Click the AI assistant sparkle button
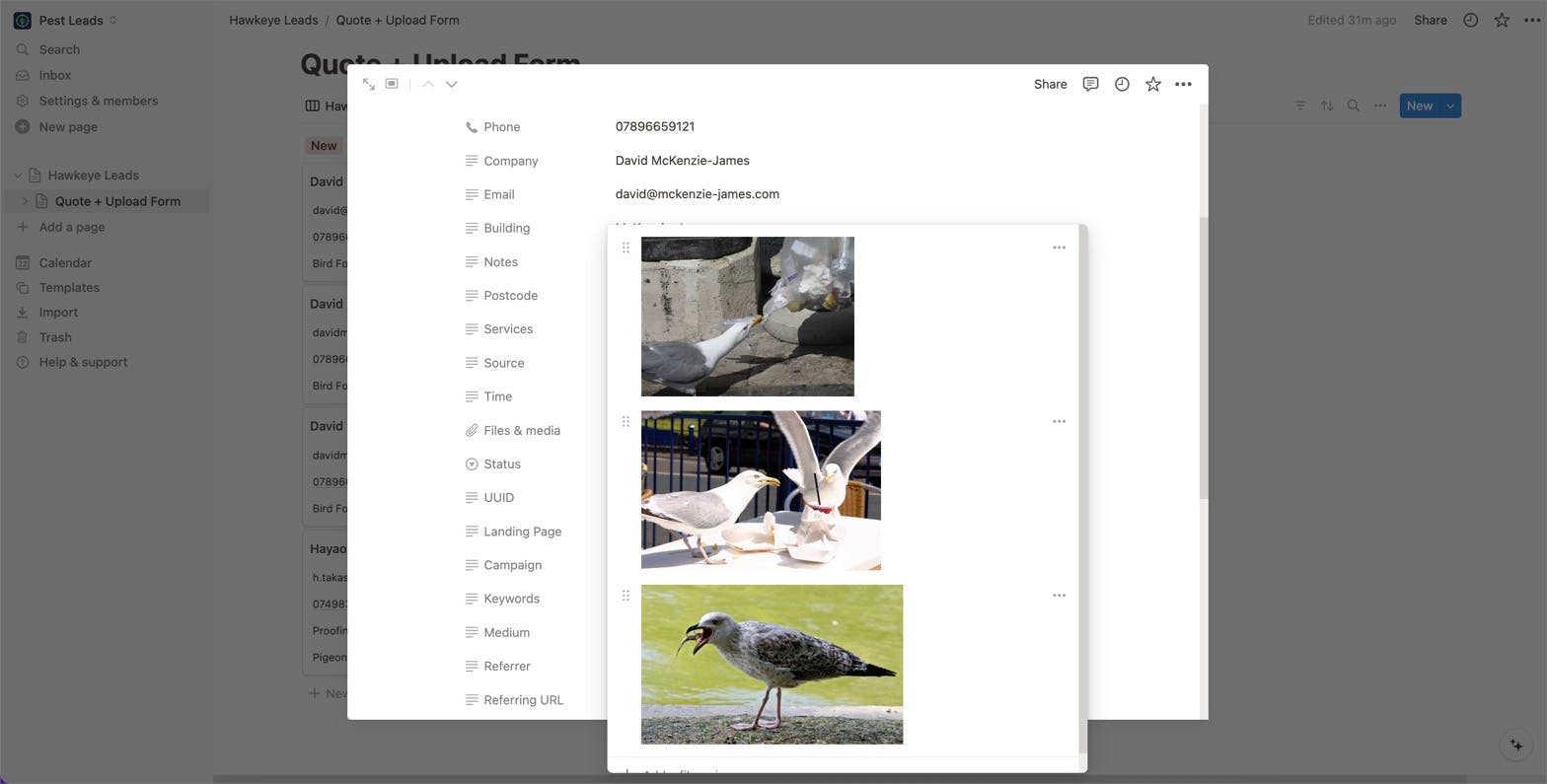1547x784 pixels. coord(1516,746)
